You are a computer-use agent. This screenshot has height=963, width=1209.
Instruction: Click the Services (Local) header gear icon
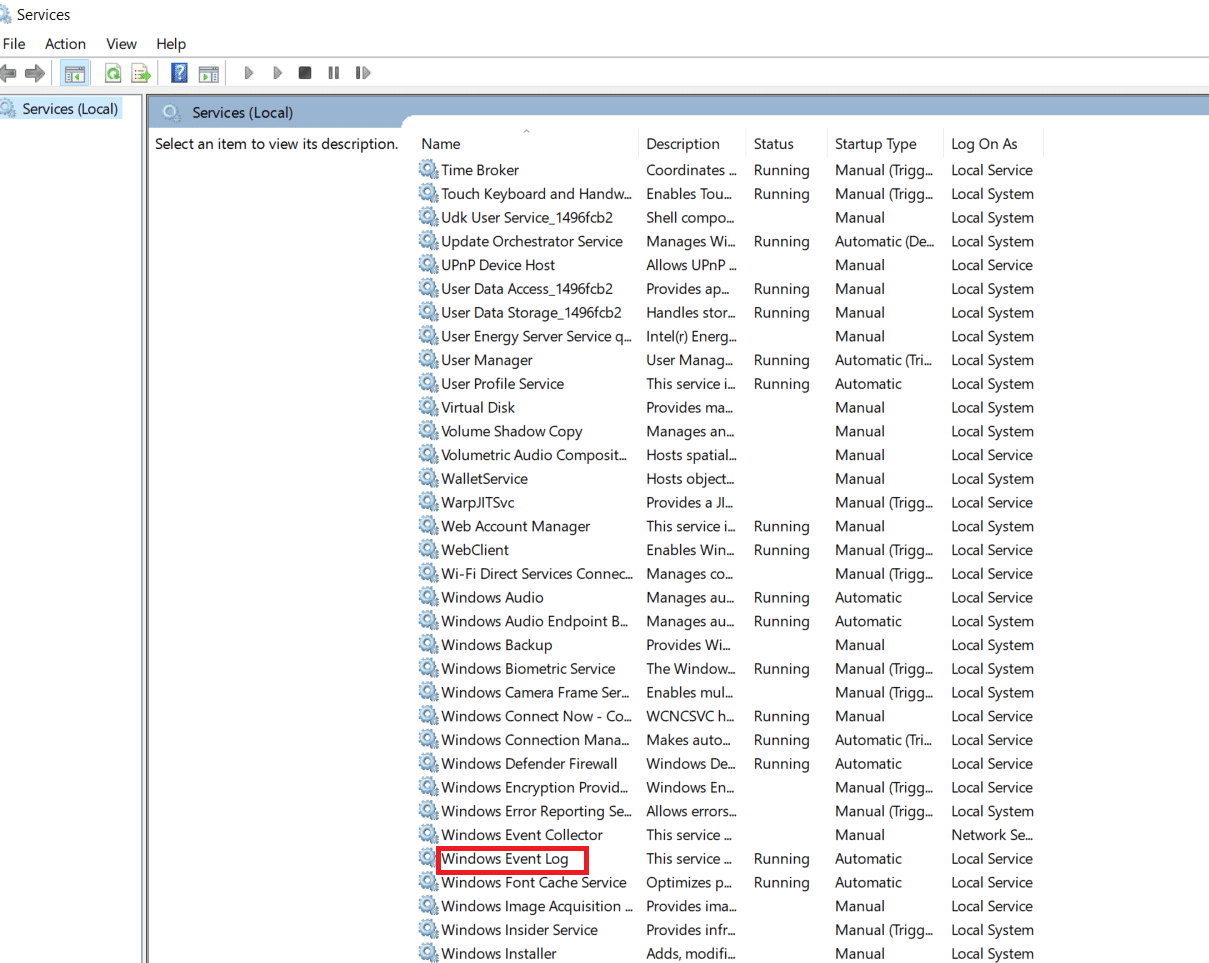(171, 112)
